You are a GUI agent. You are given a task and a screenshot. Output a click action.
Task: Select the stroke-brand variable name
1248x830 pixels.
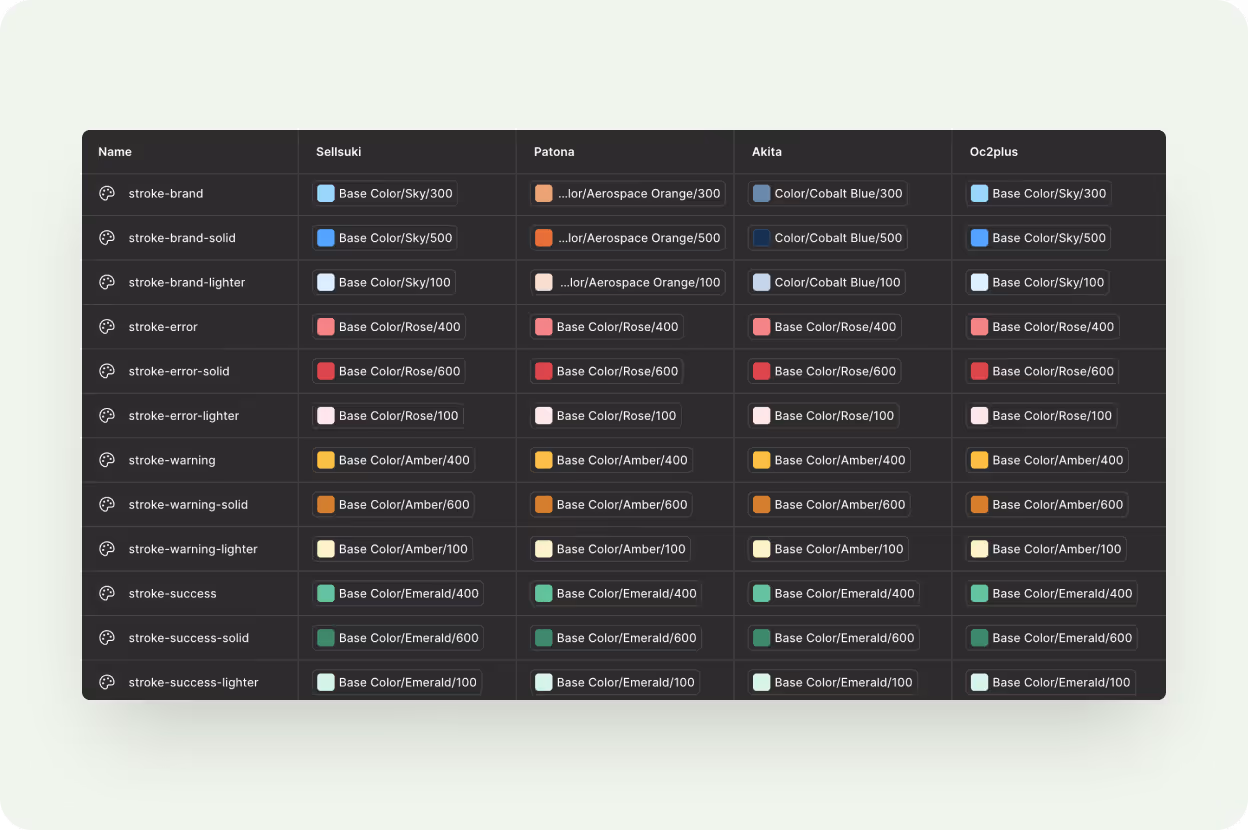166,193
